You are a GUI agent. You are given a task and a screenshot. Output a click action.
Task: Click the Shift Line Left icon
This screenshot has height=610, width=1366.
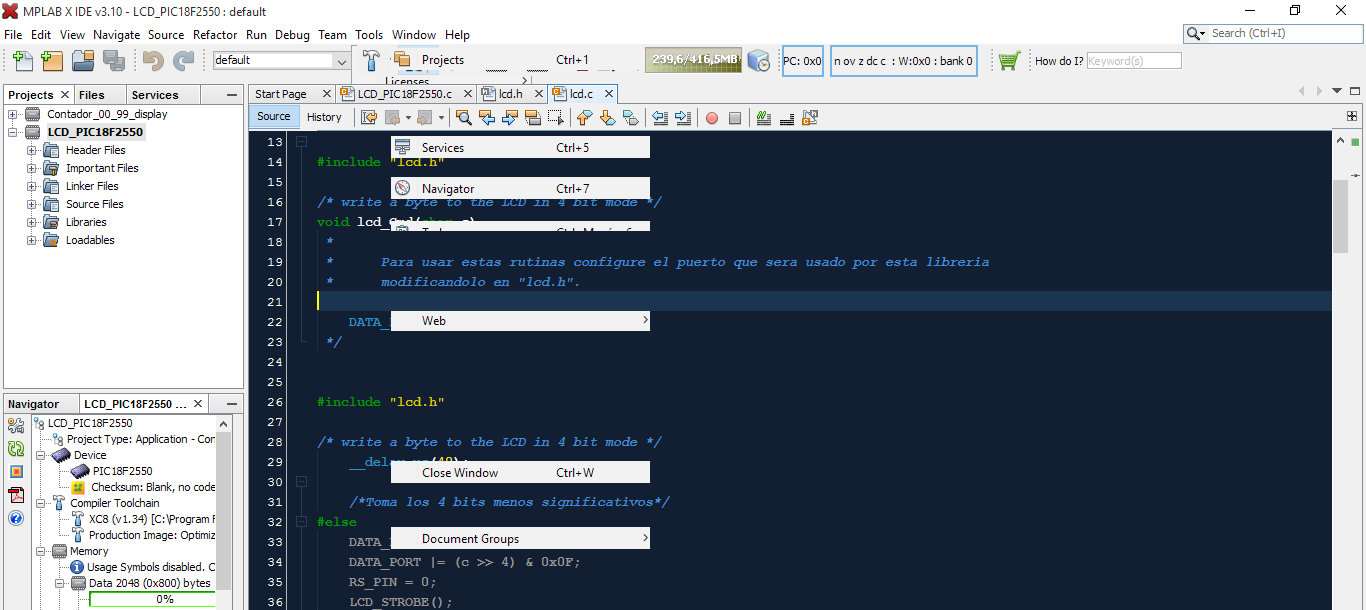tap(660, 117)
